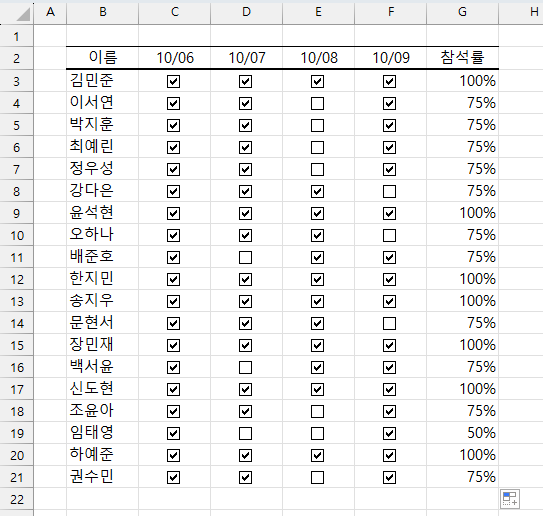Select the name cell 송지우
Image resolution: width=543 pixels, height=516 pixels.
tap(103, 301)
